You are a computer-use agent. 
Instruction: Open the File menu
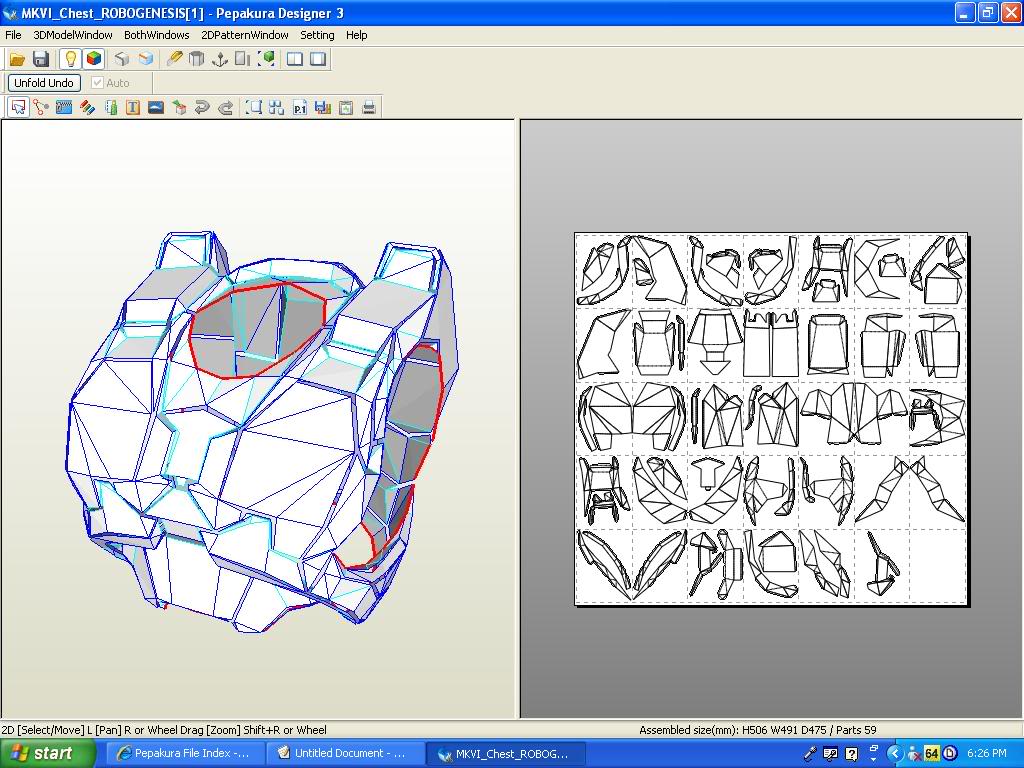pyautogui.click(x=13, y=35)
